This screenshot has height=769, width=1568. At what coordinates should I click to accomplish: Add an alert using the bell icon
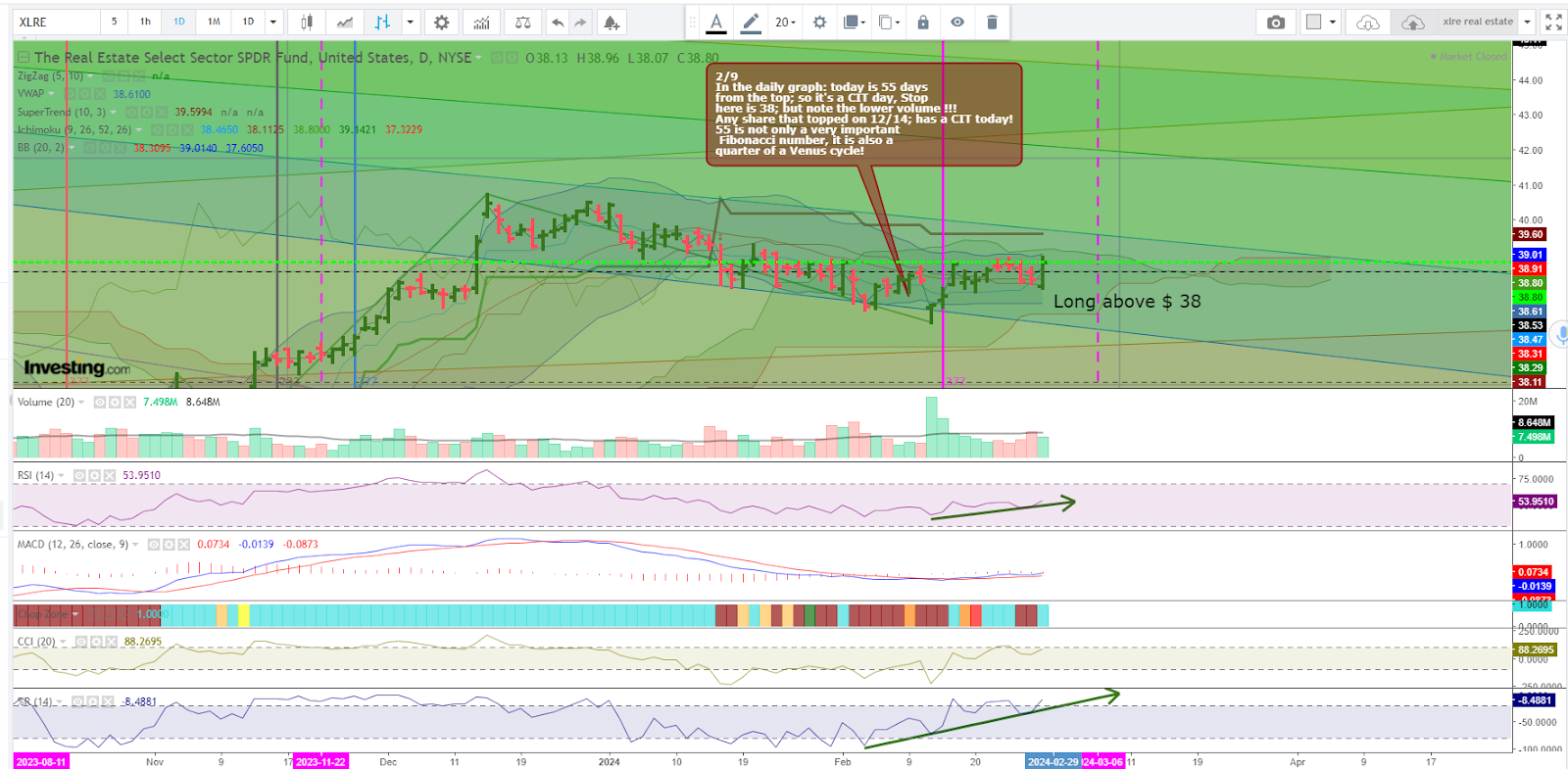pyautogui.click(x=611, y=22)
